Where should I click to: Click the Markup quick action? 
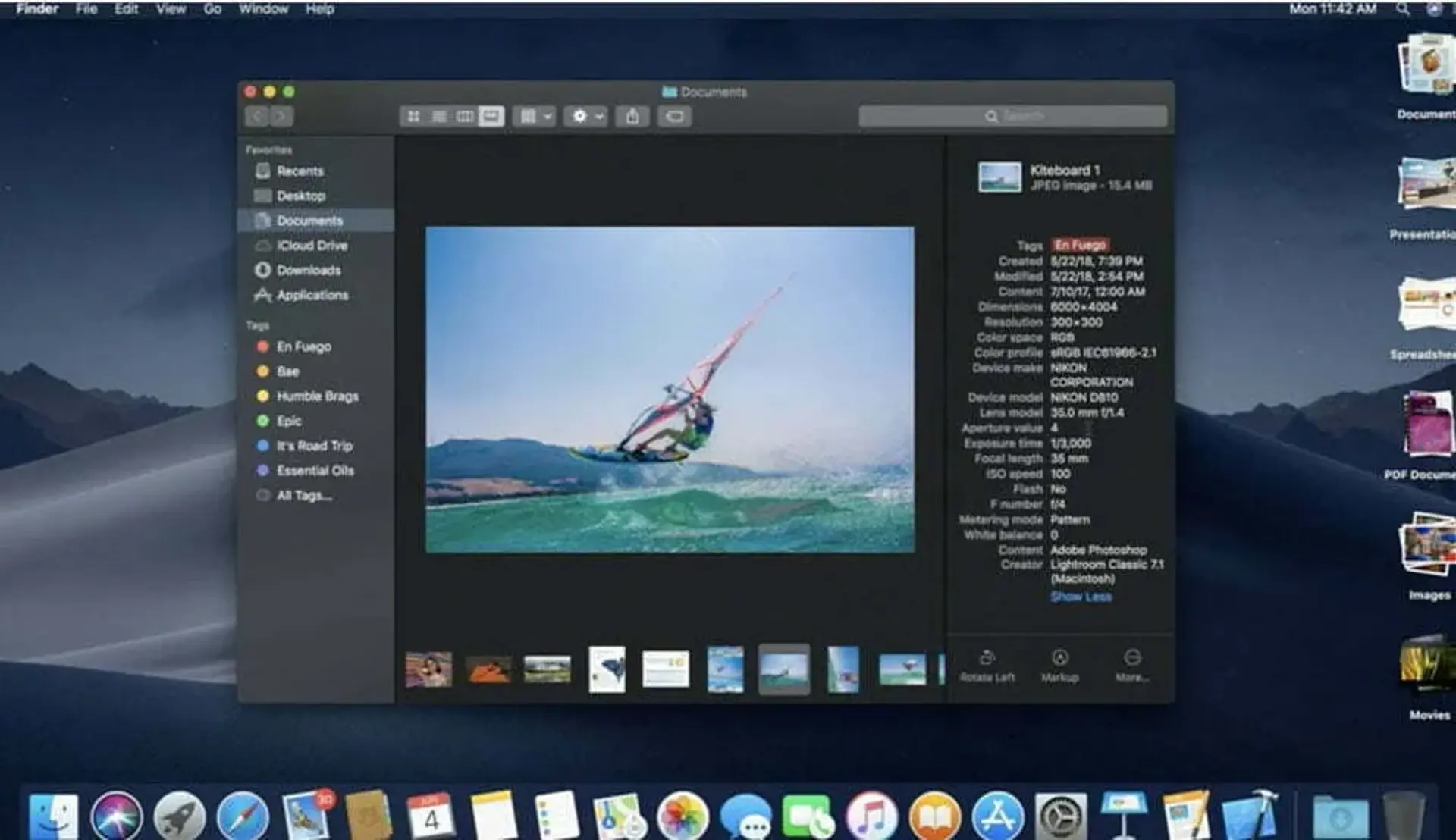coord(1059,666)
